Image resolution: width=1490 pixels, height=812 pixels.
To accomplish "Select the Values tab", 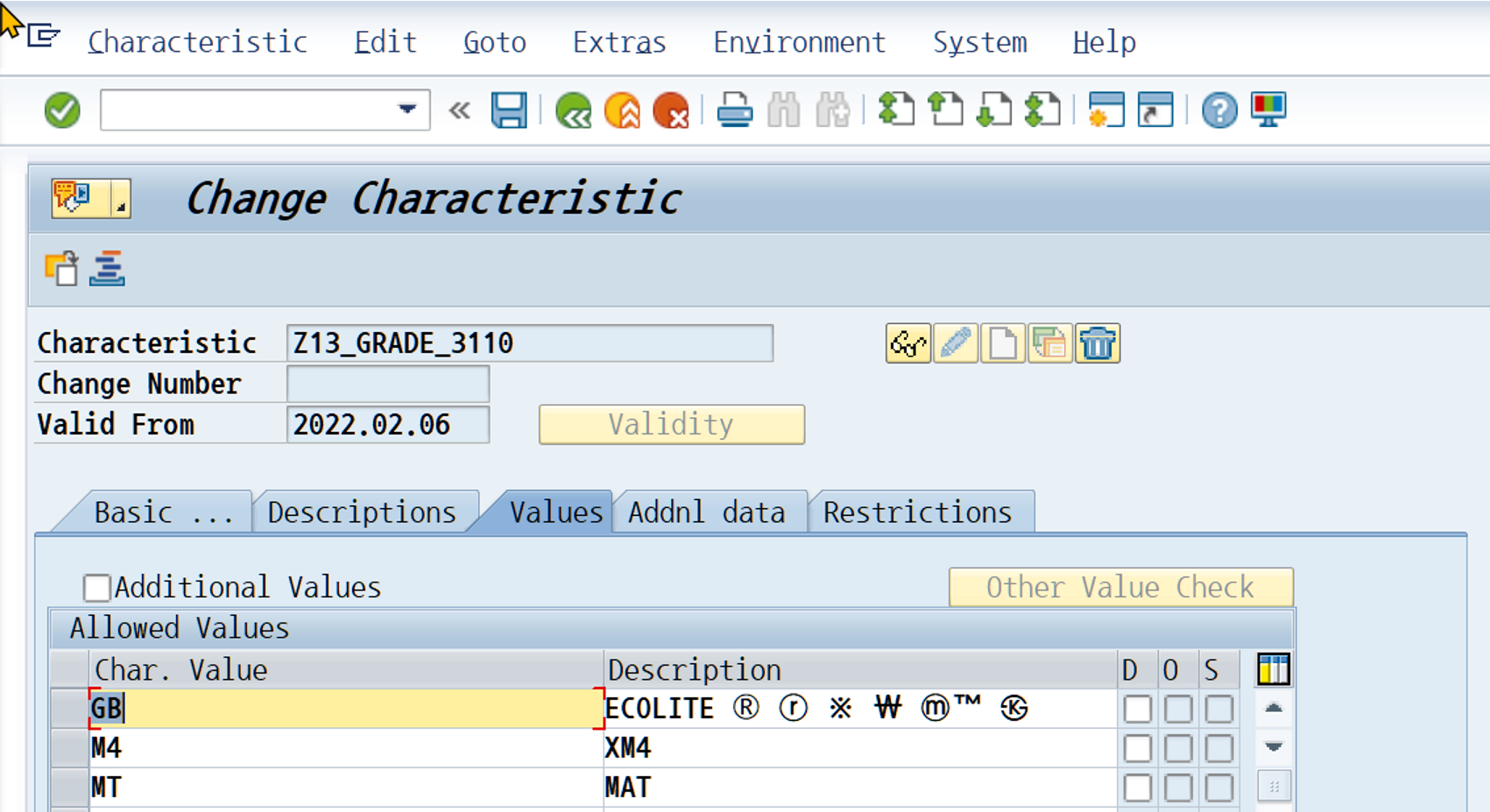I will [554, 512].
